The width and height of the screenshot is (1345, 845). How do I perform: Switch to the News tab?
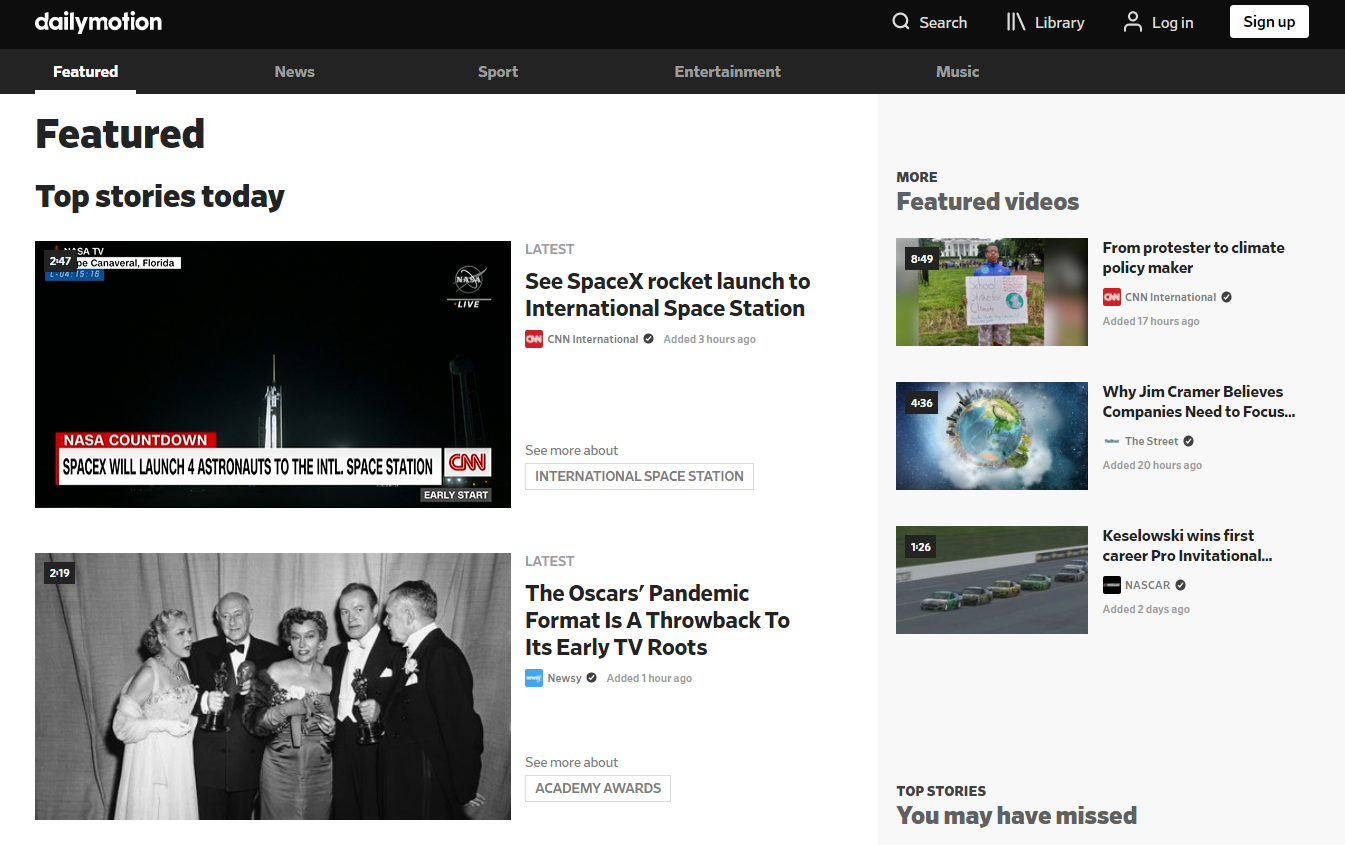294,72
